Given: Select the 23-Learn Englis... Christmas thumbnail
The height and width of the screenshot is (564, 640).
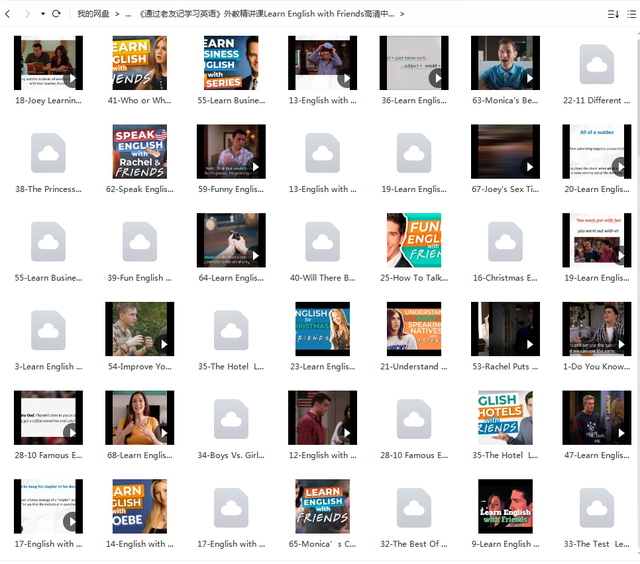Looking at the screenshot, I should 322,329.
